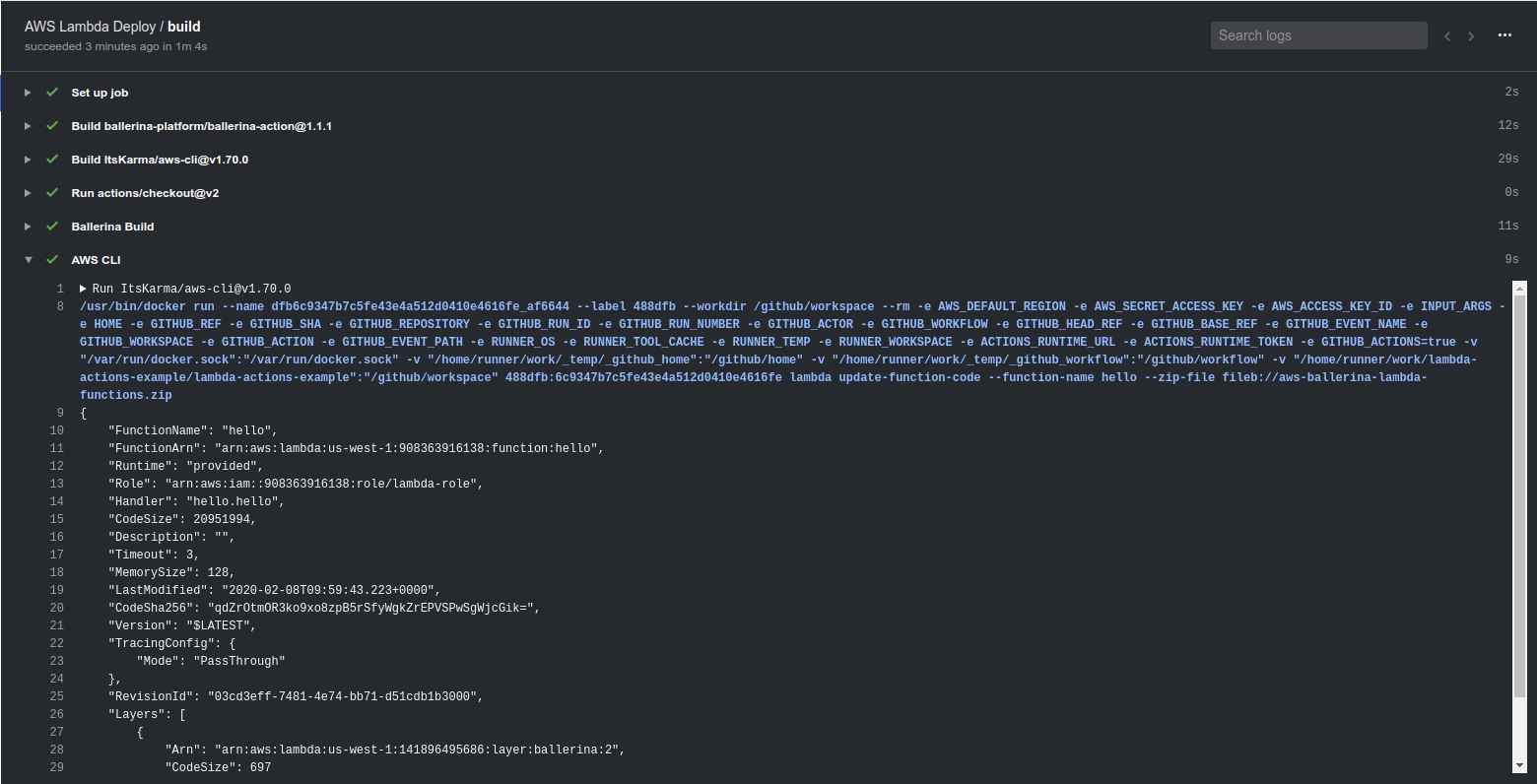
Task: Expand the Set up job step
Action: tap(28, 93)
